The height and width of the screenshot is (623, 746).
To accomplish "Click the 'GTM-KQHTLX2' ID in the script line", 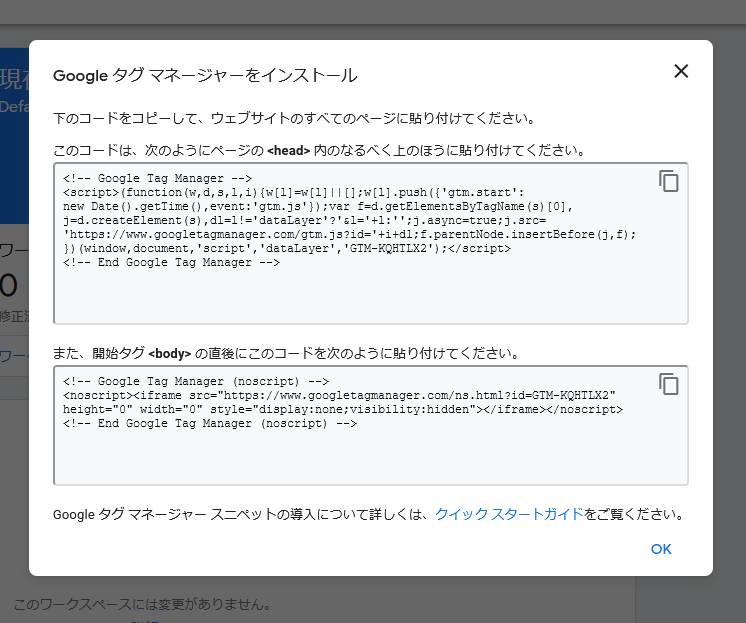I will (388, 248).
